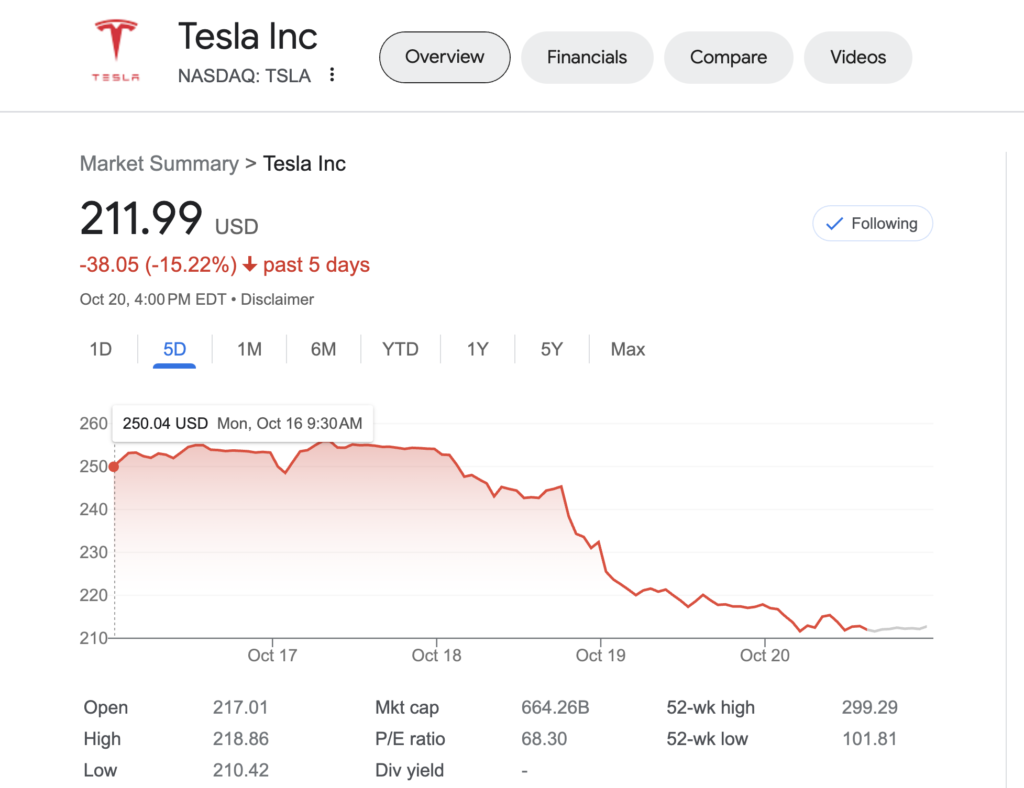Click the gray after-hours line segment

click(900, 628)
